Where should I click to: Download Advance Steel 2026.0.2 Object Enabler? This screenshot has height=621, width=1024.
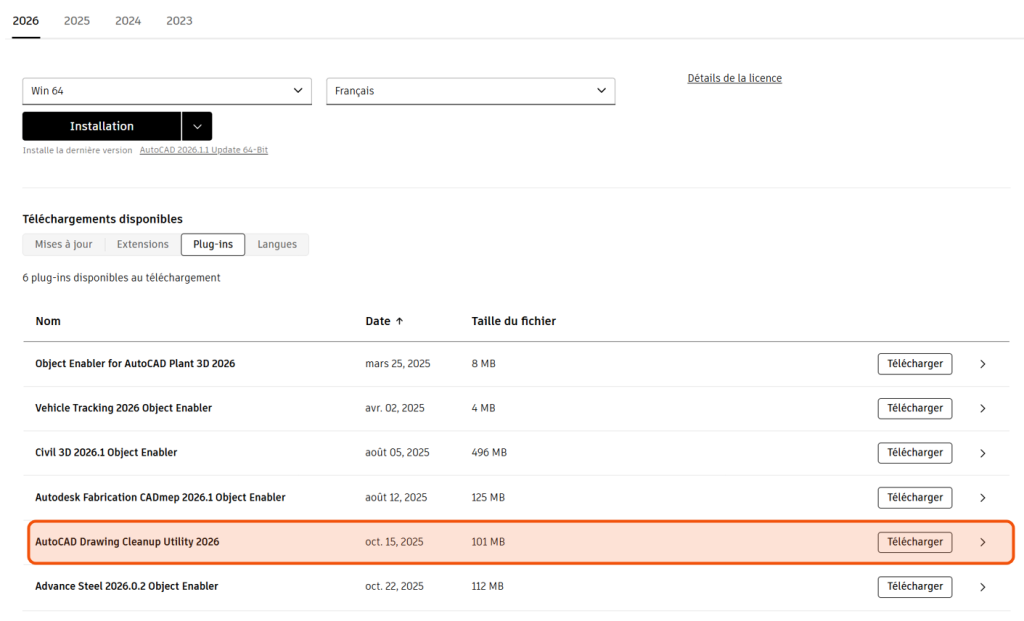914,586
